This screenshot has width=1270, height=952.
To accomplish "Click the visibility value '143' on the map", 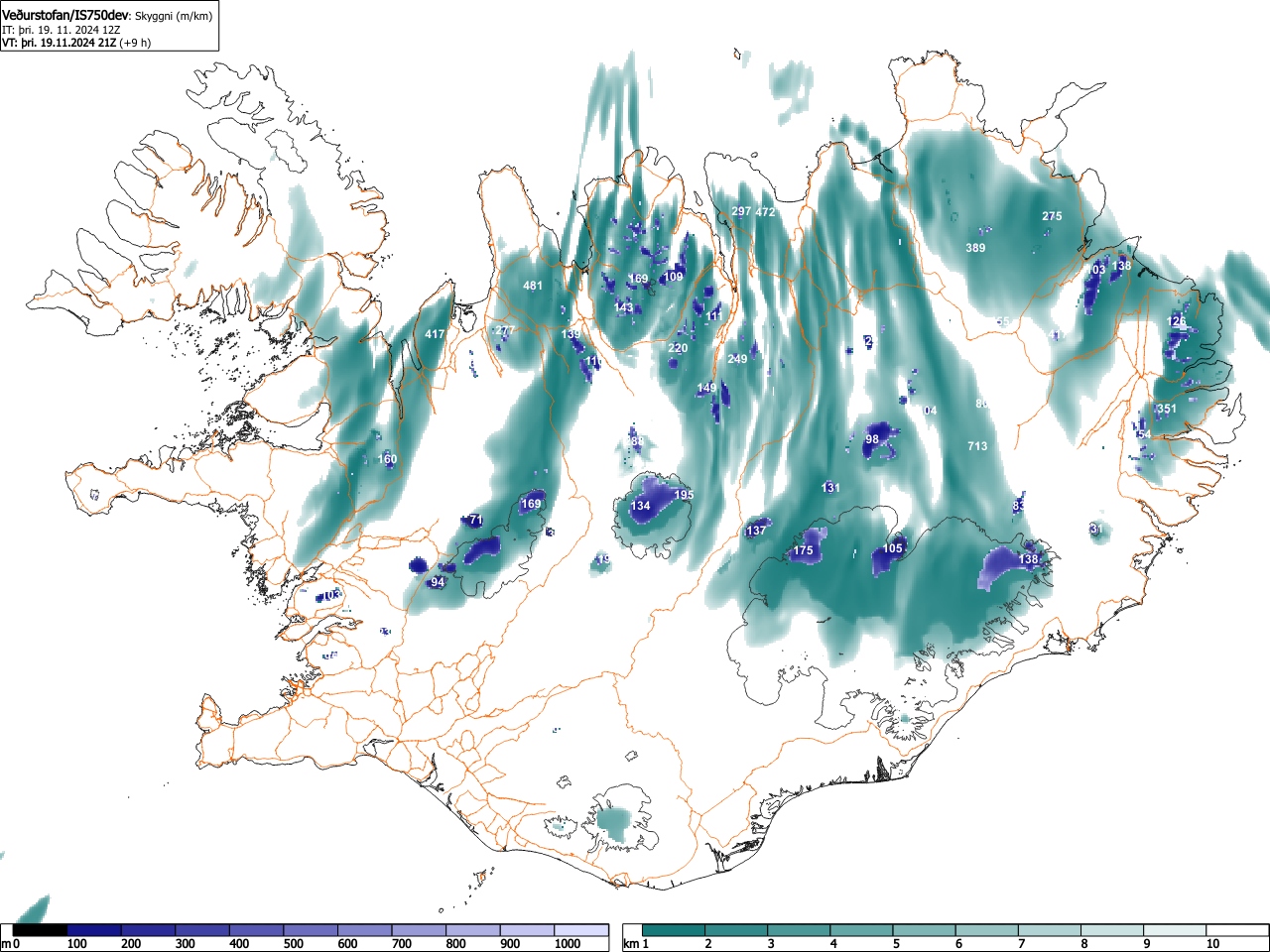I will [x=623, y=307].
